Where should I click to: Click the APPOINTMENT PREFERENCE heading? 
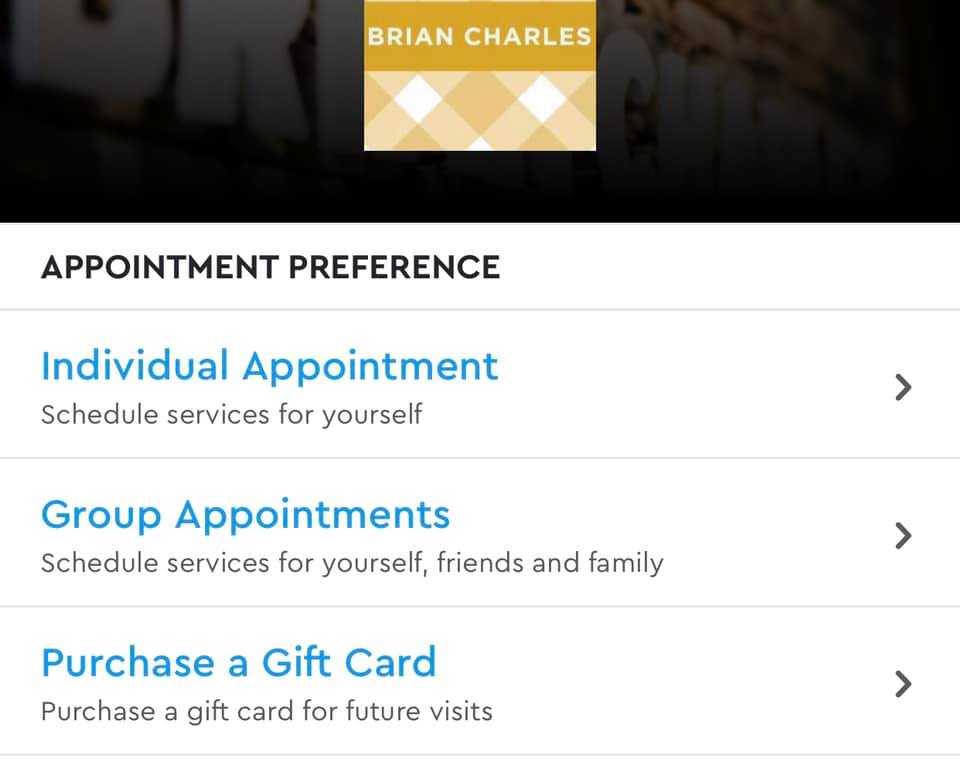(x=270, y=267)
